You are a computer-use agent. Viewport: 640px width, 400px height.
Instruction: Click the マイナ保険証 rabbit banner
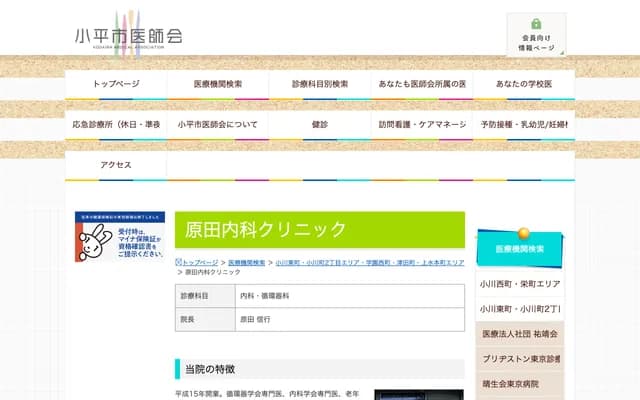click(120, 238)
